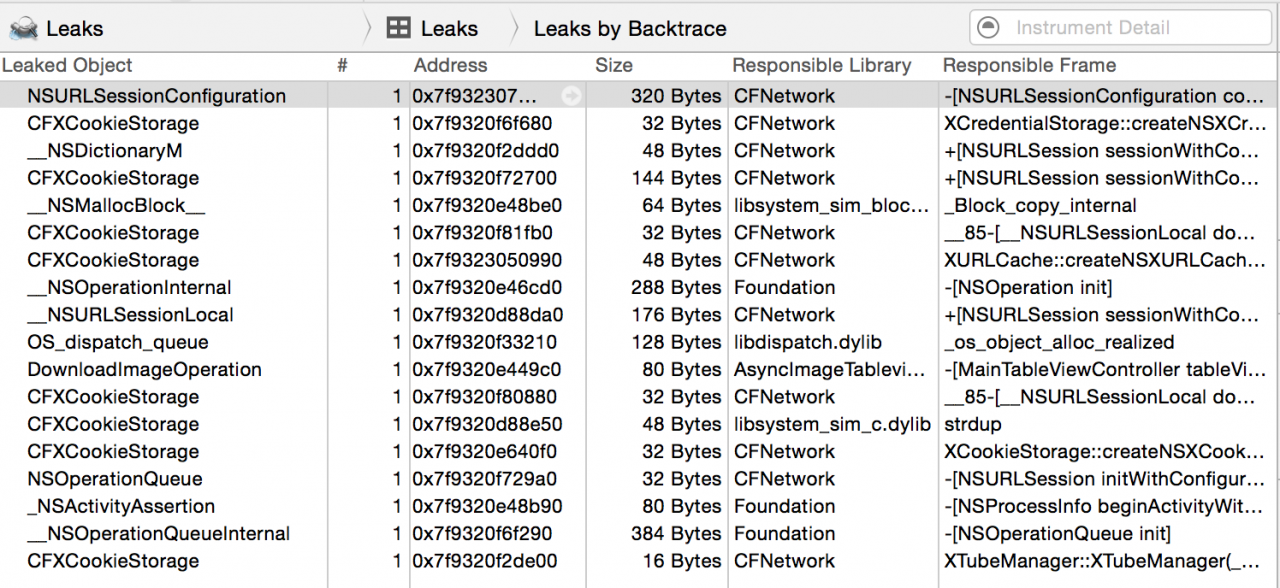Sort by Responsible Frame column header
The width and height of the screenshot is (1280, 588).
pyautogui.click(x=1029, y=65)
